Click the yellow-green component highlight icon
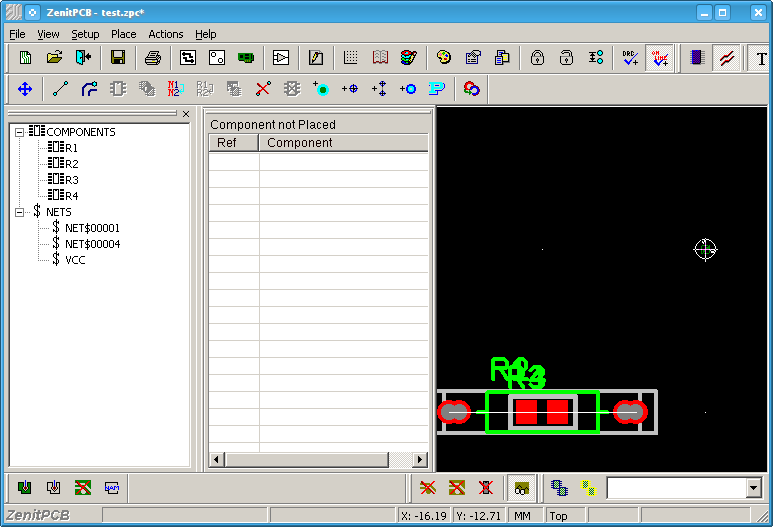 (589, 488)
